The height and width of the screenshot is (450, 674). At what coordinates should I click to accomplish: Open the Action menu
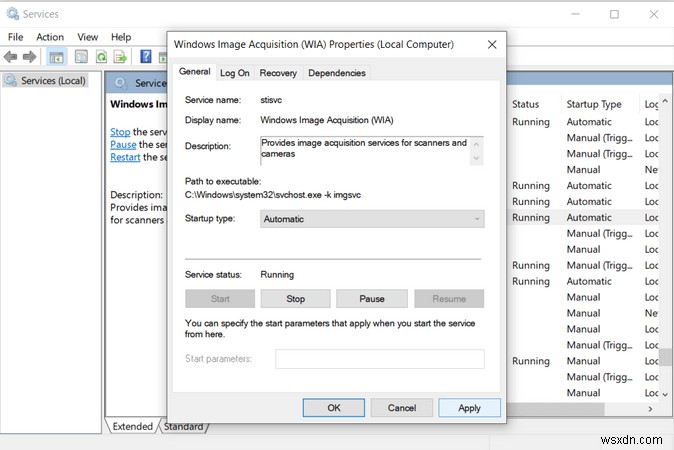(50, 37)
